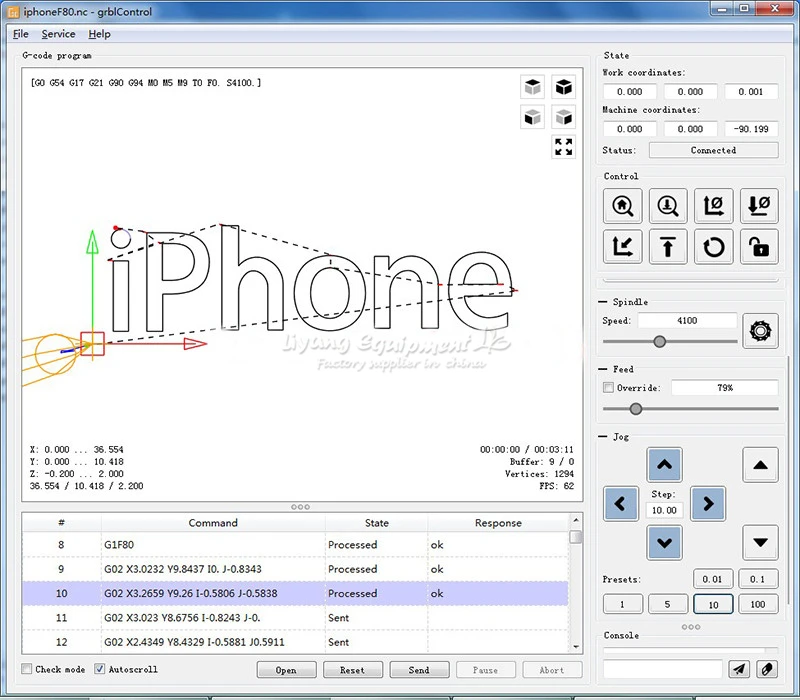The image size is (800, 700).
Task: Open the File menu
Action: 20,33
